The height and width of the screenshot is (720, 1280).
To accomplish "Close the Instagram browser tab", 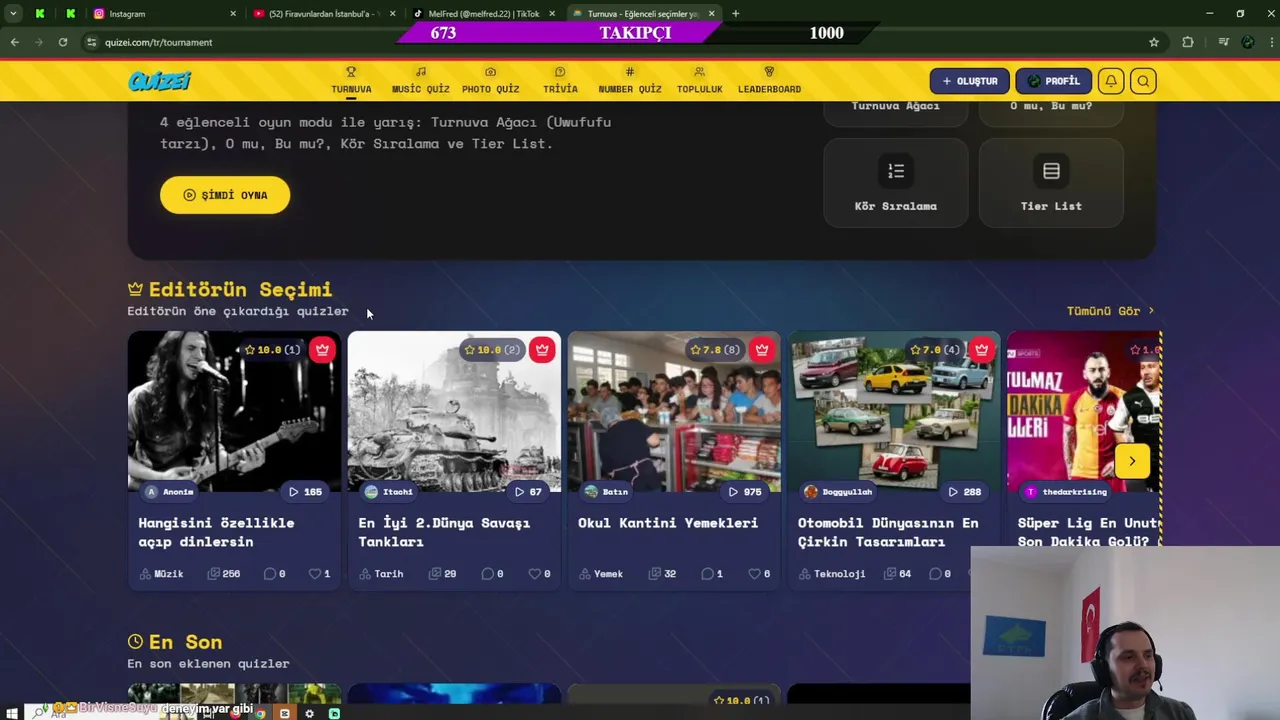I will (x=233, y=14).
